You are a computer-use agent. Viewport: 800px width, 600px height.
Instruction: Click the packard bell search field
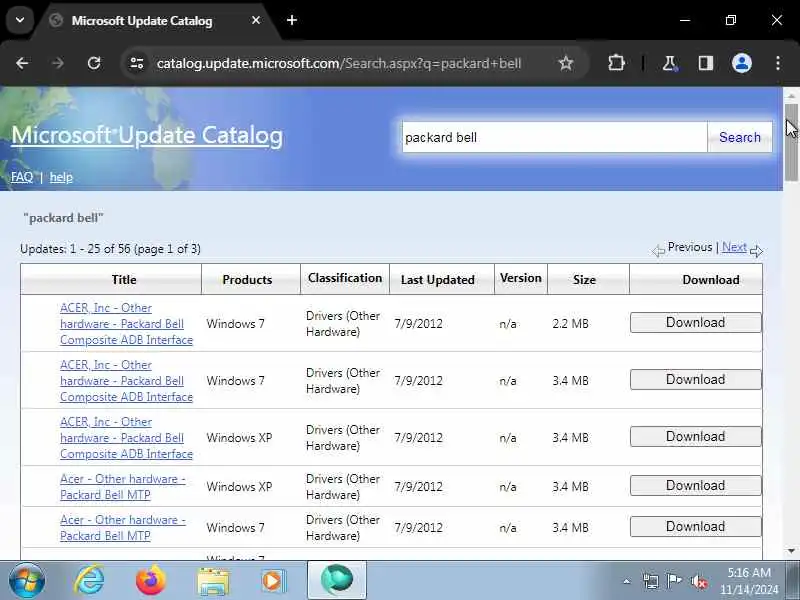coord(554,137)
